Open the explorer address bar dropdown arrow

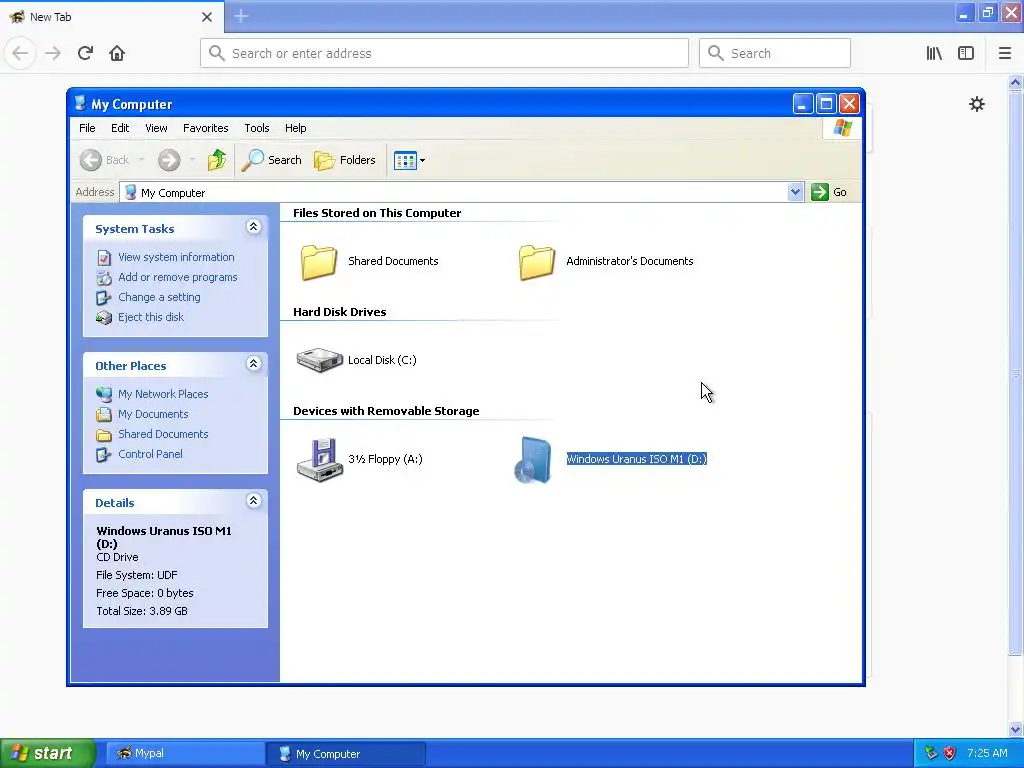795,192
